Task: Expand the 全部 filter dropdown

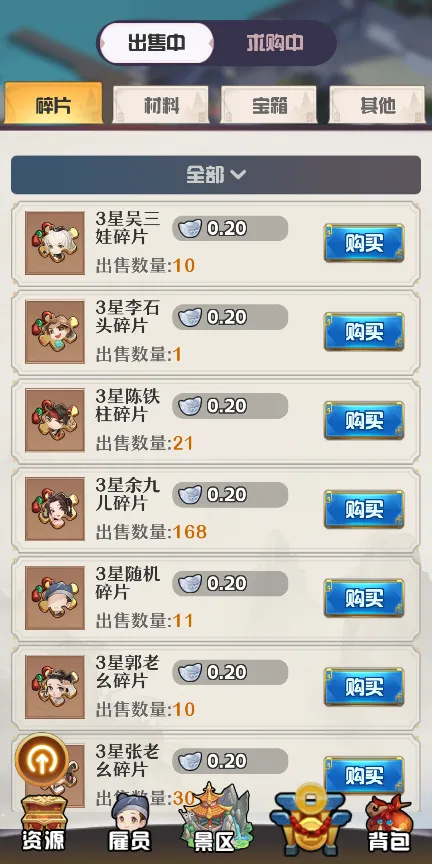Action: (x=216, y=175)
